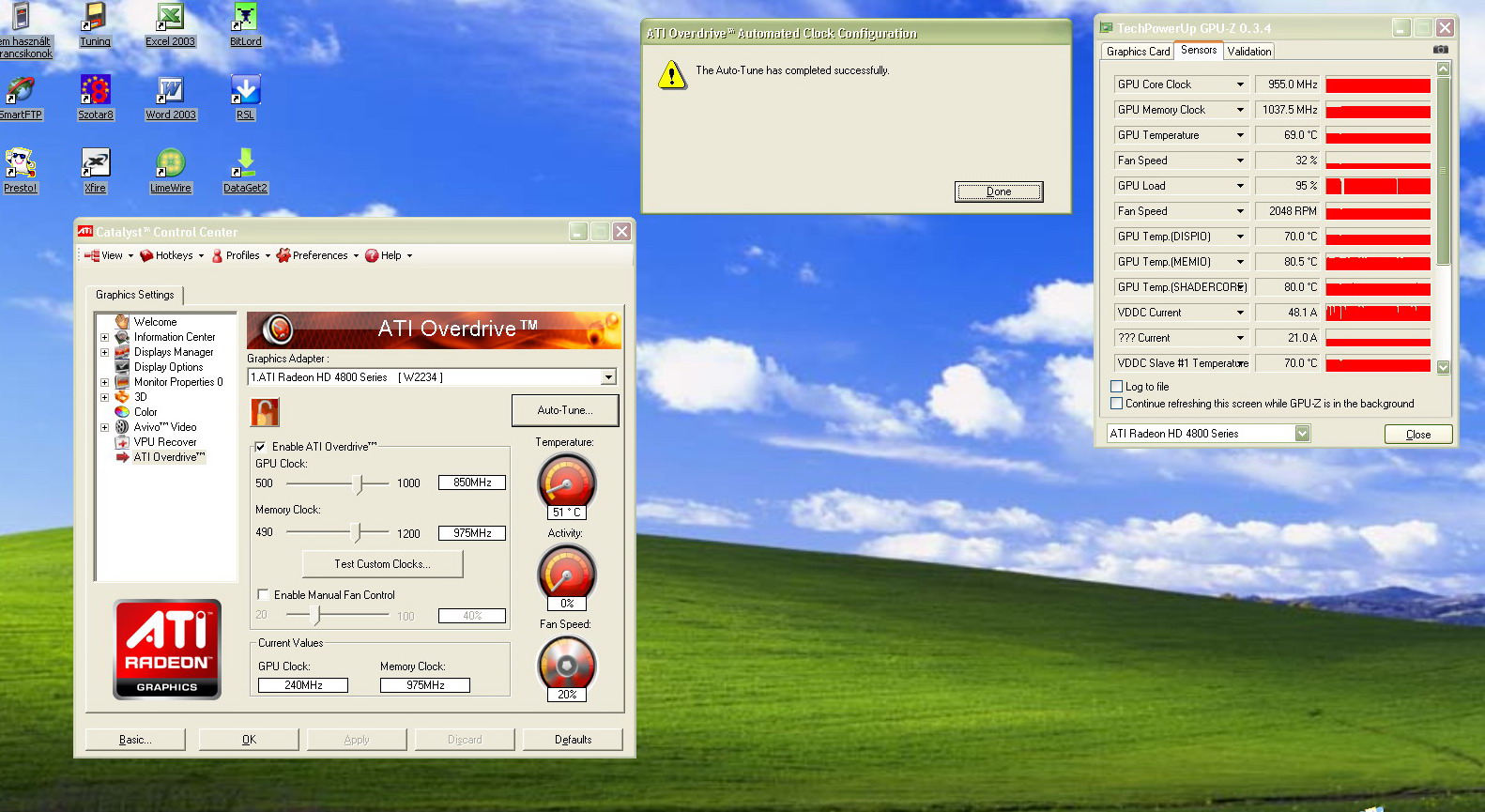Click the warning icon in Auto-Tune dialog
The height and width of the screenshot is (812, 1485).
[672, 75]
